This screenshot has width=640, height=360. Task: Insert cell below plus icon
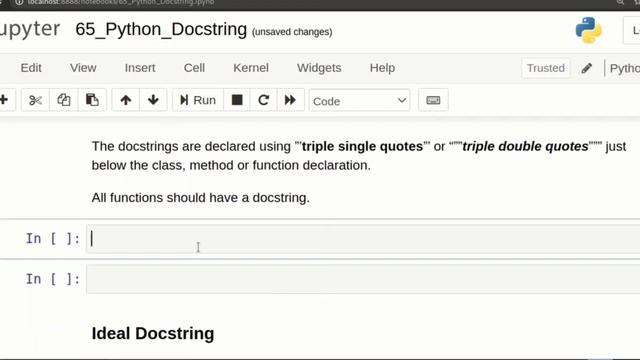[x=4, y=100]
